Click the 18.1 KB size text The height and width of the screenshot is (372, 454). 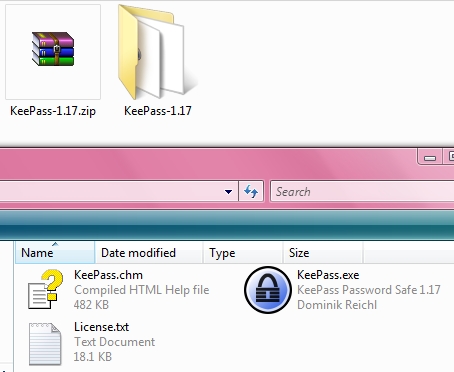pyautogui.click(x=93, y=357)
